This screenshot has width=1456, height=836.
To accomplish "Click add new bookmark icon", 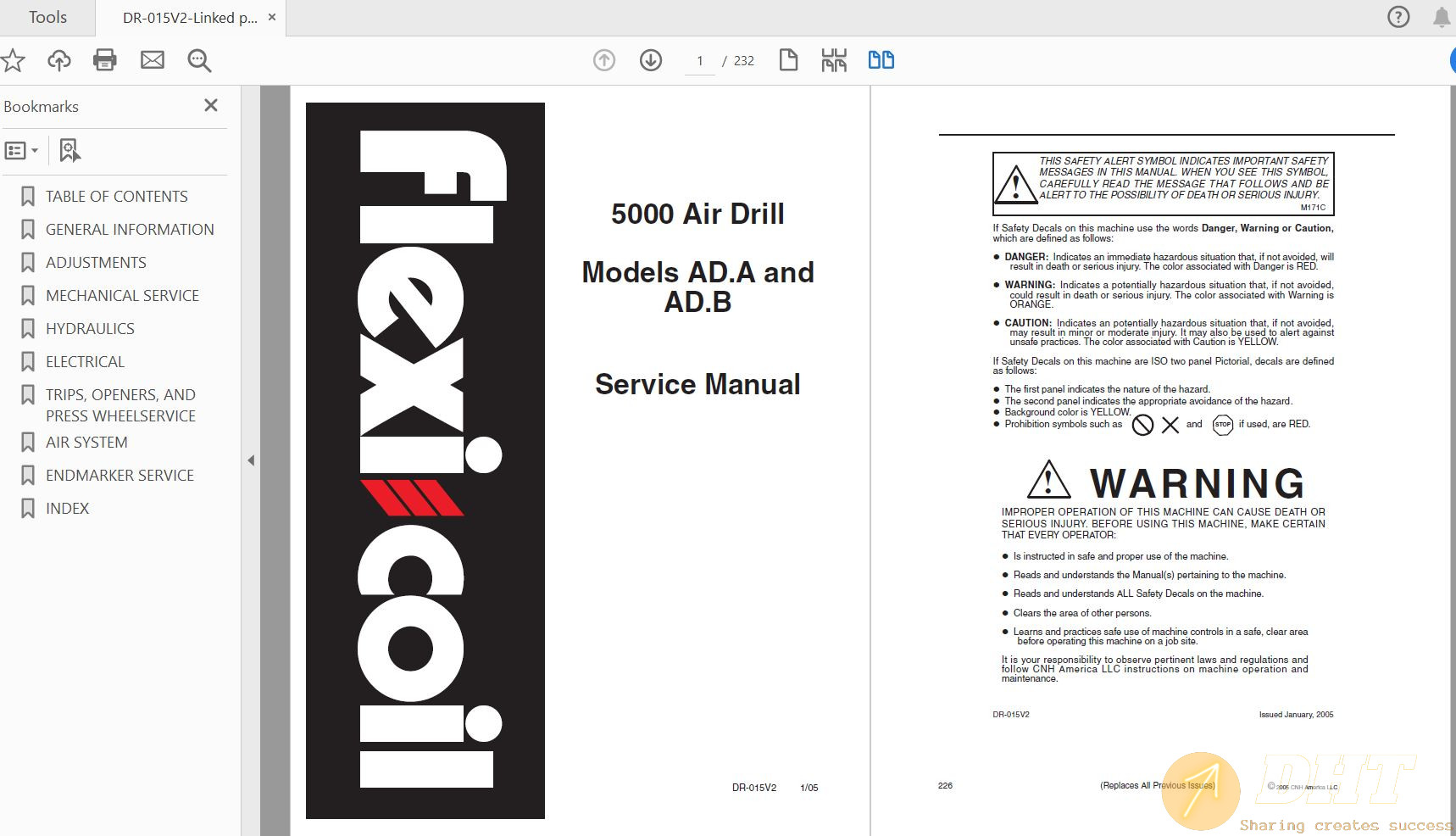I will click(69, 151).
